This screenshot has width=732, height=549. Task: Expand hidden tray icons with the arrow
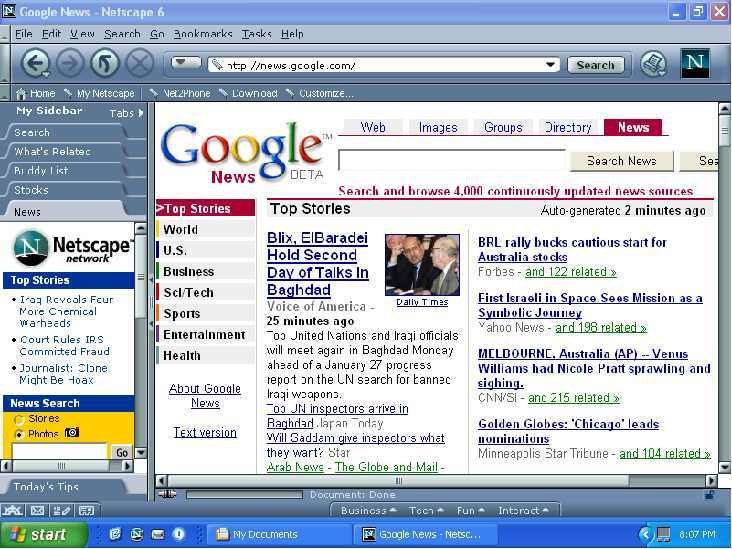(644, 534)
